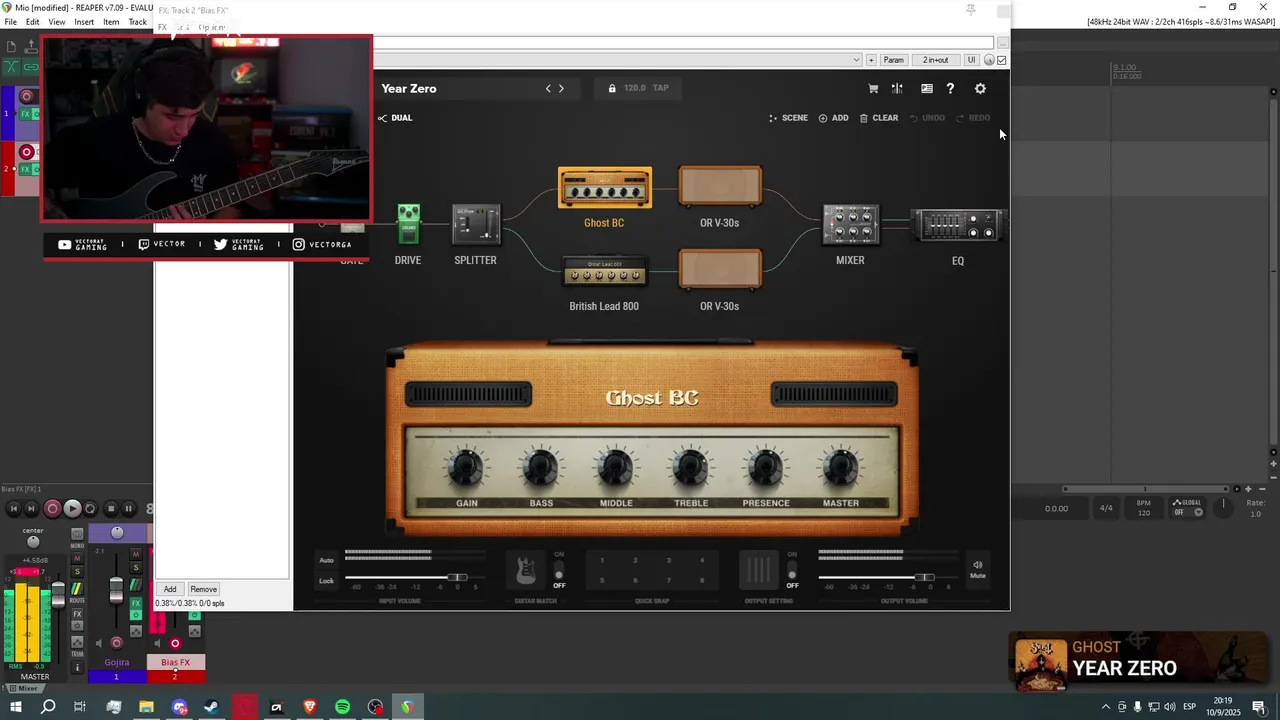The width and height of the screenshot is (1280, 720).
Task: Open the BIAS FX store cart
Action: (873, 88)
